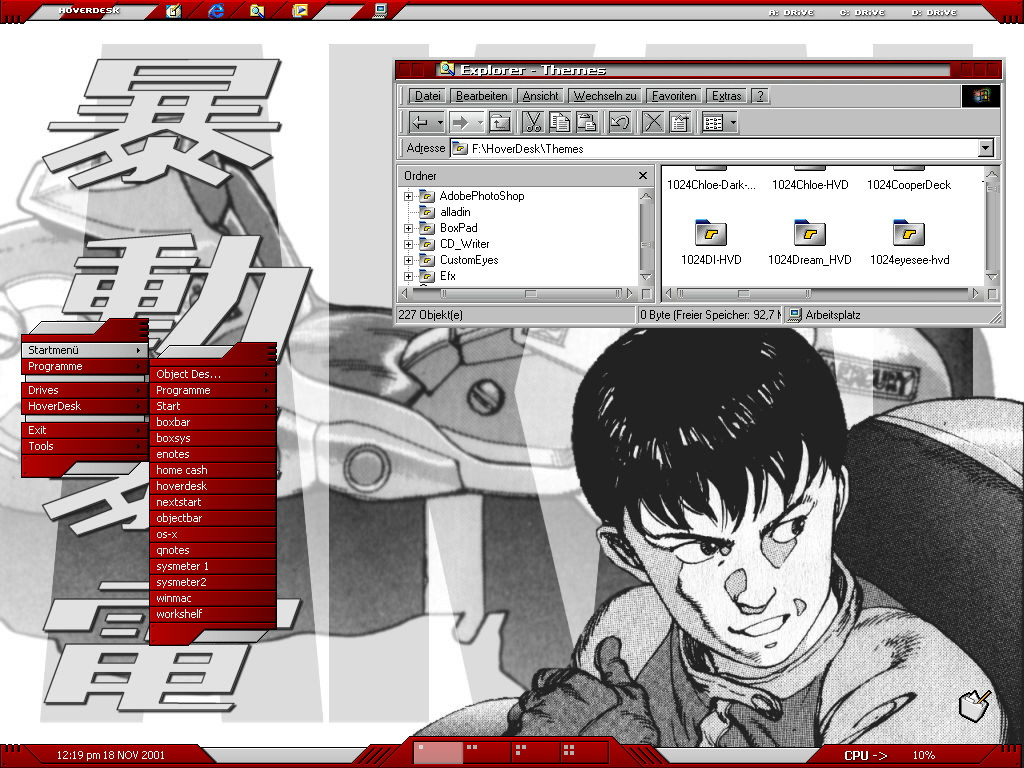Copy selection using the Explorer toolbar

pyautogui.click(x=560, y=122)
